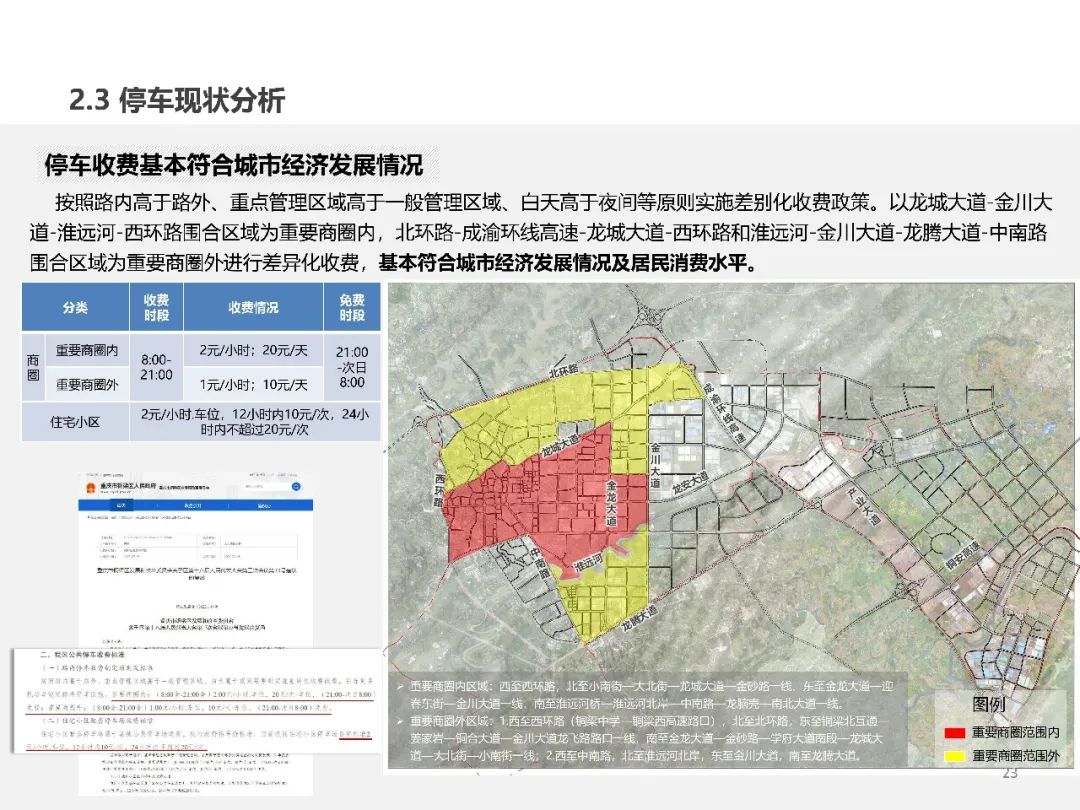Click the "中南路" road label on the map
Viewport: 1080px width, 810px height.
point(539,563)
